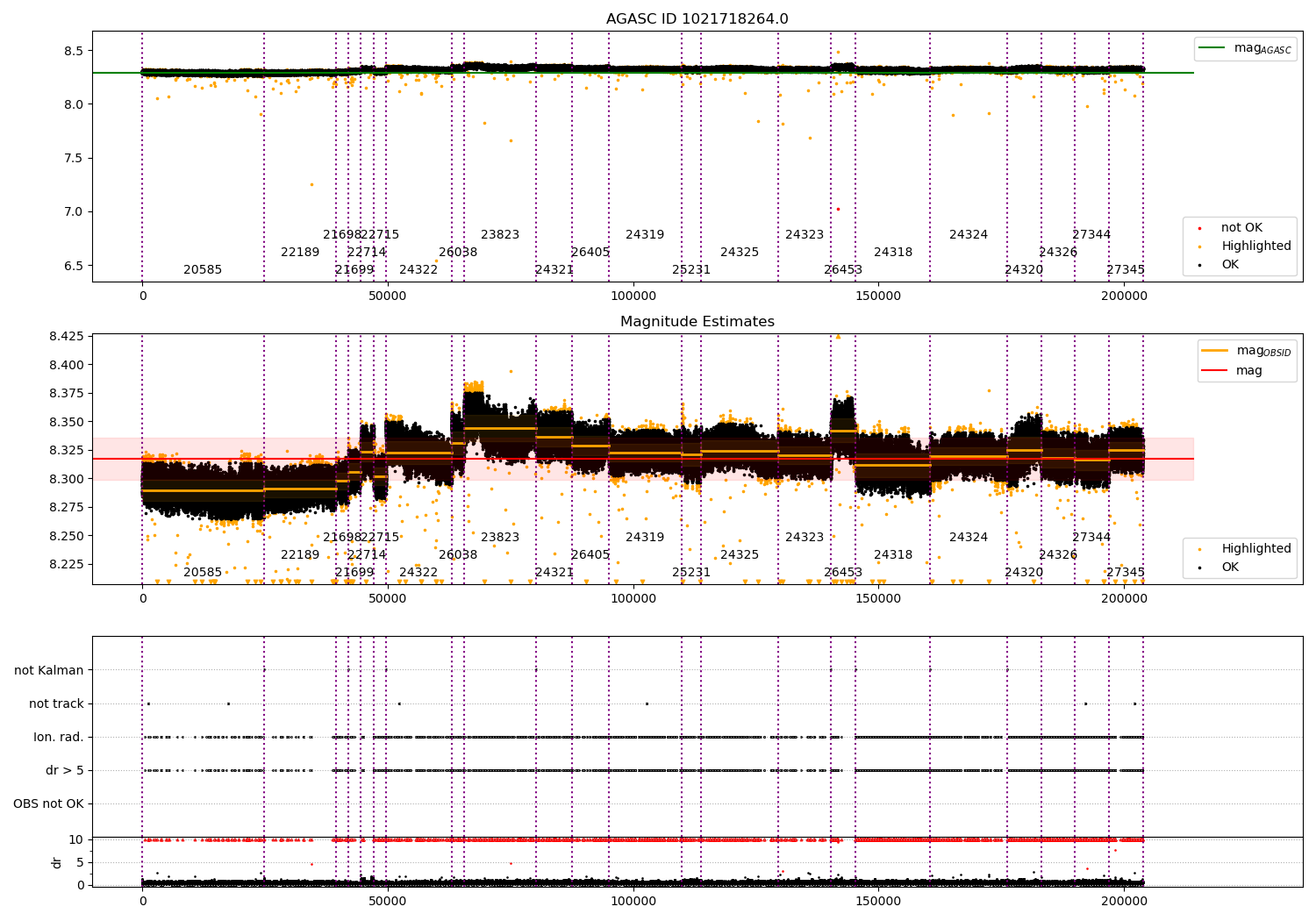1316x921 pixels.
Task: Click the 8.225 tick on middle plot y-axis
Action: pos(66,564)
